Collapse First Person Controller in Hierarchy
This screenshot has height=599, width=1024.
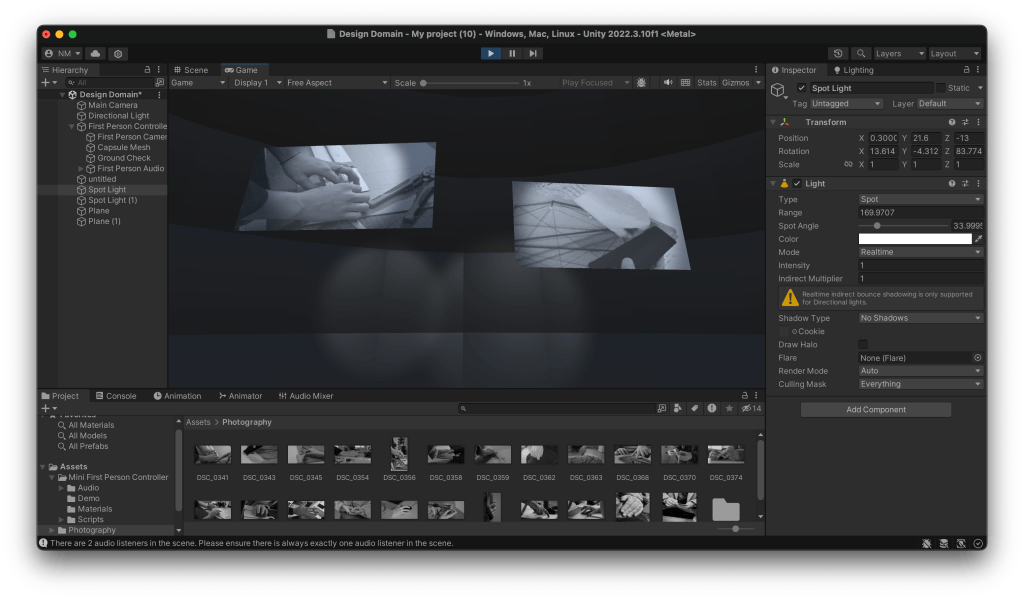pos(72,127)
